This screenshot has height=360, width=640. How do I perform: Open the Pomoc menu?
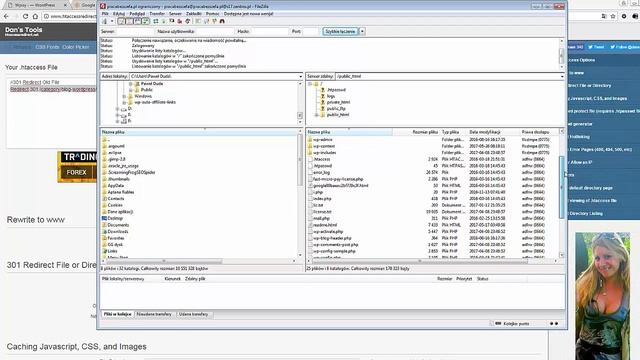click(x=212, y=13)
